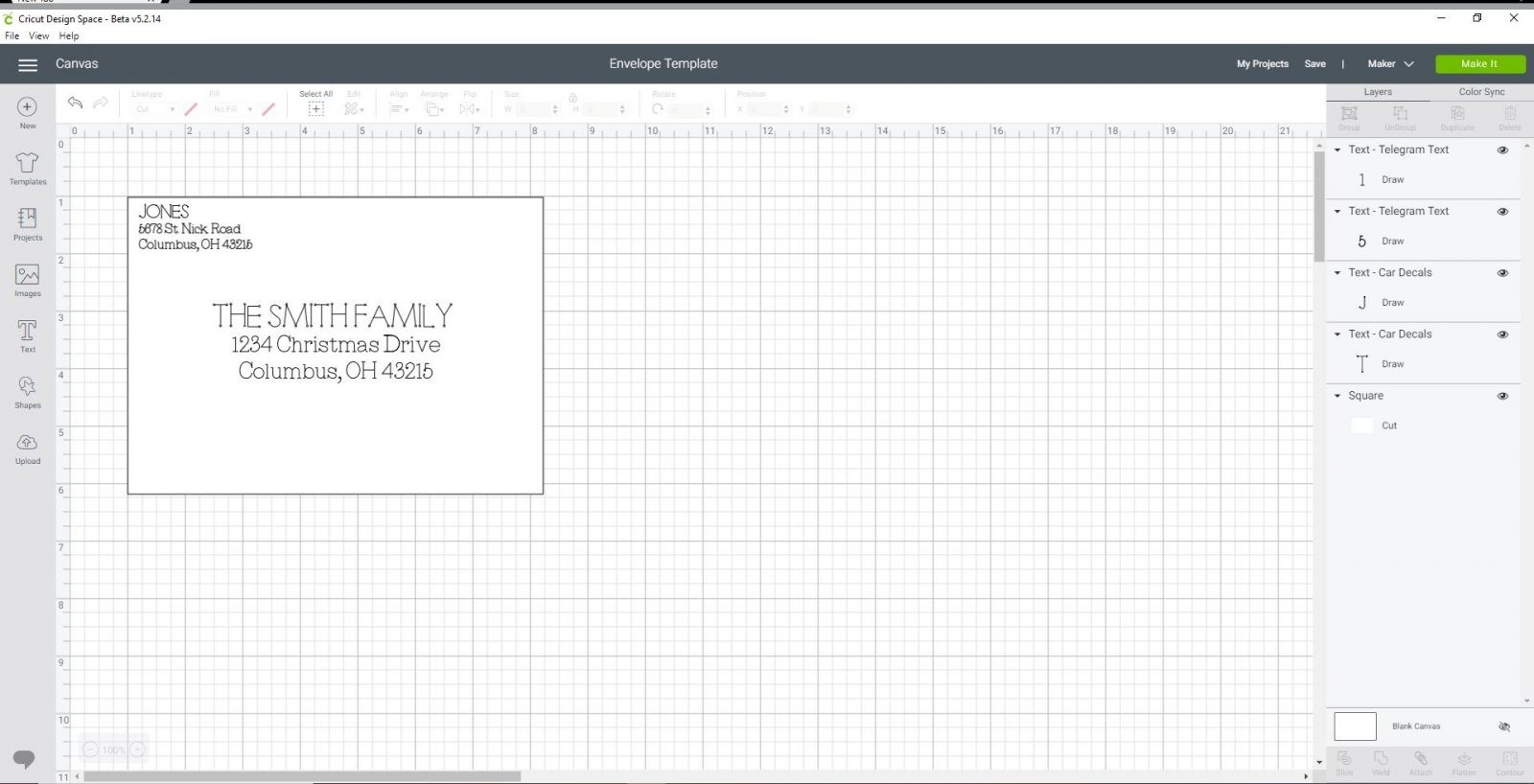The width and height of the screenshot is (1534, 784).
Task: Open the hamburger menu
Action: tap(28, 64)
